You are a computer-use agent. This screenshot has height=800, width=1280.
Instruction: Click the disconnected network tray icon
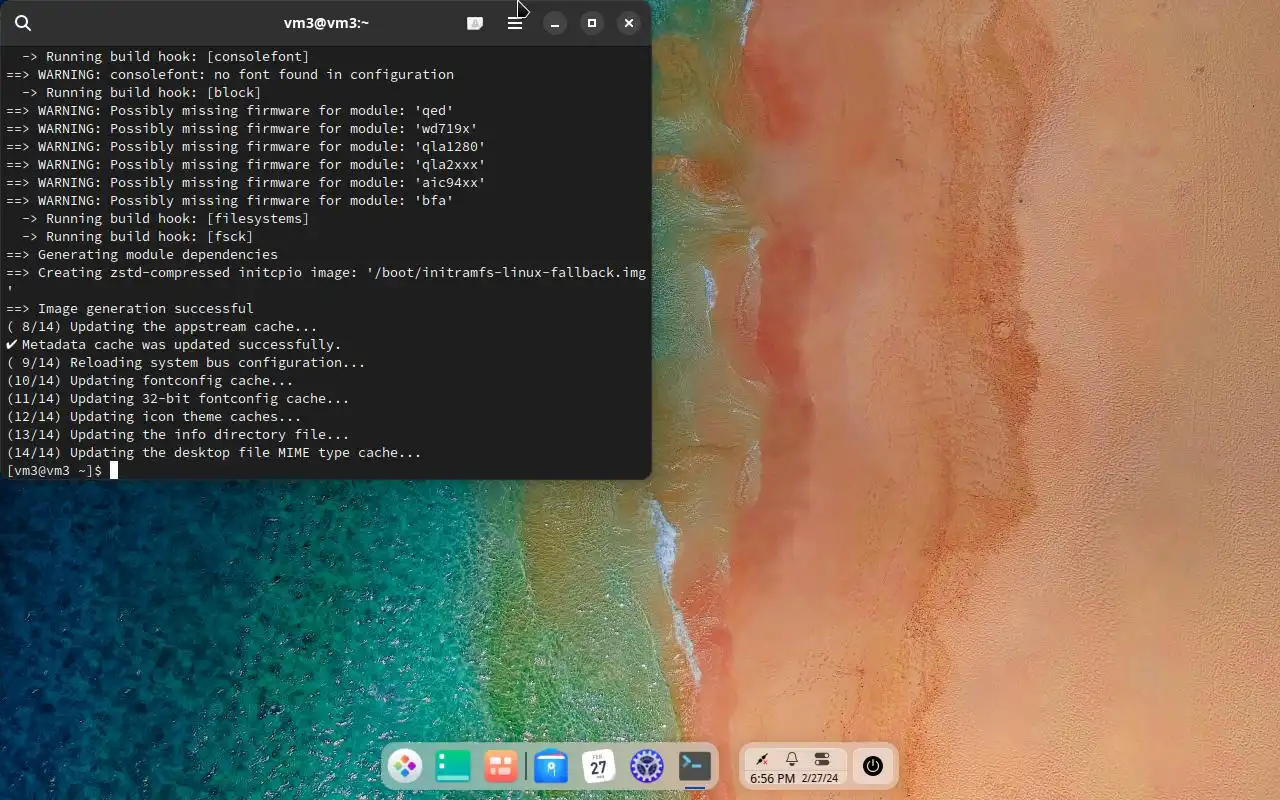tap(762, 759)
